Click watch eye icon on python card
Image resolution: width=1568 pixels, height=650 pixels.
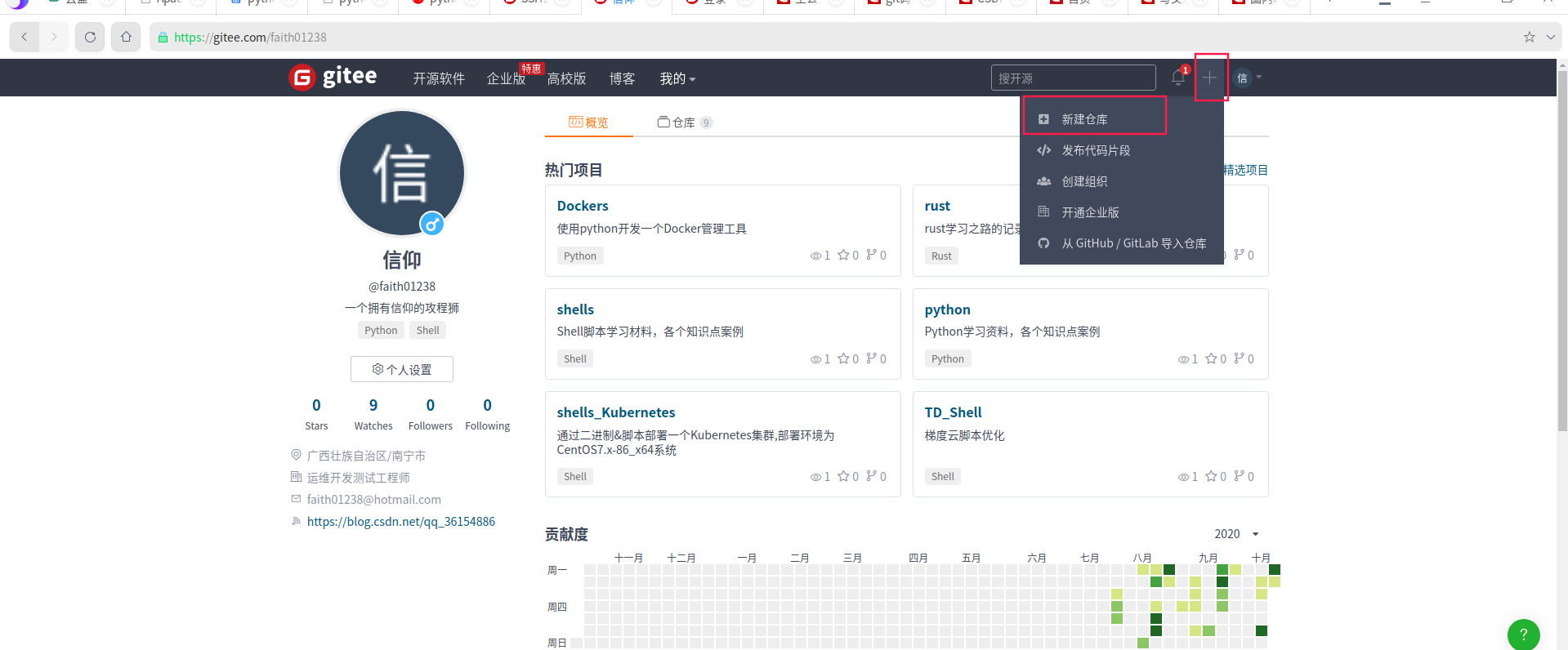1183,359
